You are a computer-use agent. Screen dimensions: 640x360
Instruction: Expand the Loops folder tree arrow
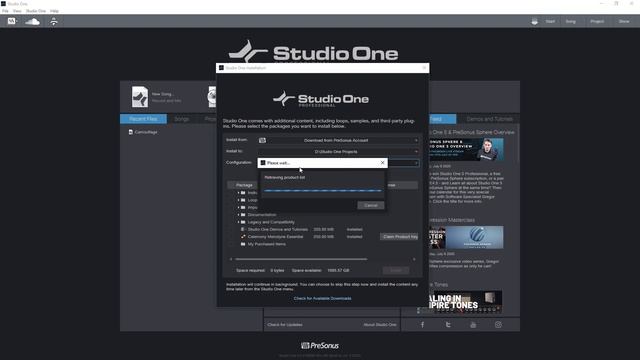tap(238, 200)
